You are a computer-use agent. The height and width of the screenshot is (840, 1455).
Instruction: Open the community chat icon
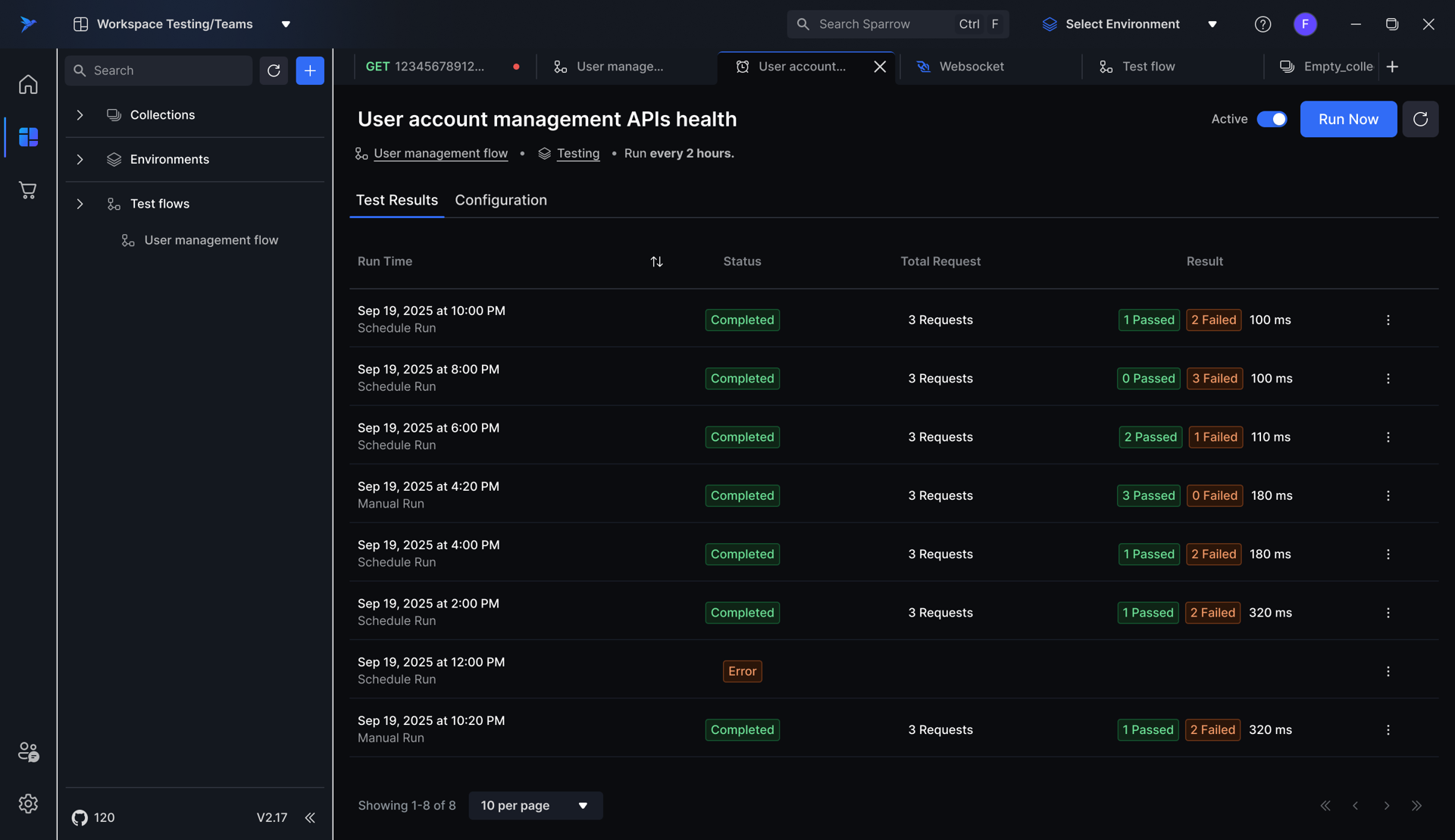point(28,751)
